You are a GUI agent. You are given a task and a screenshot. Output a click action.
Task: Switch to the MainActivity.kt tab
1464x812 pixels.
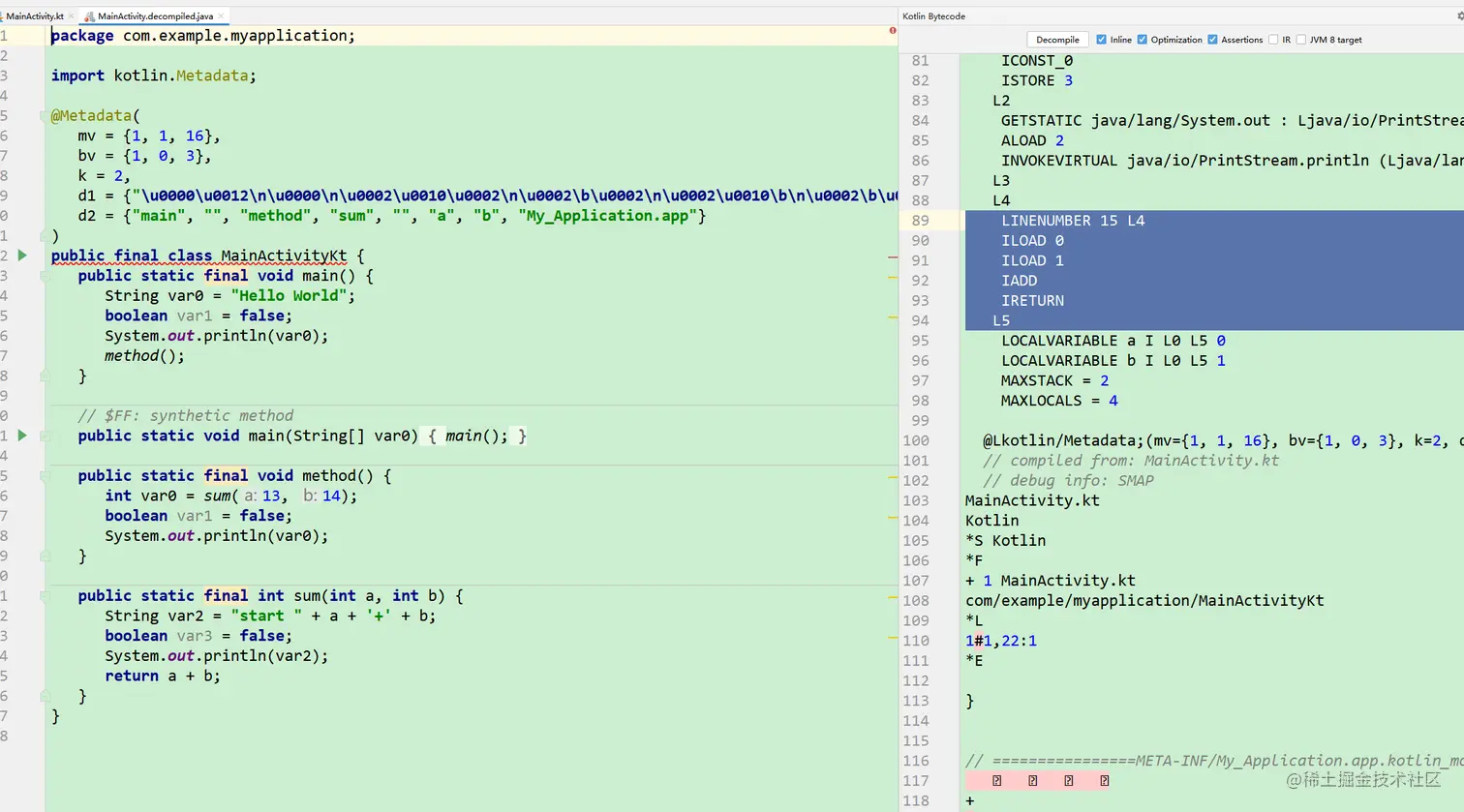34,16
